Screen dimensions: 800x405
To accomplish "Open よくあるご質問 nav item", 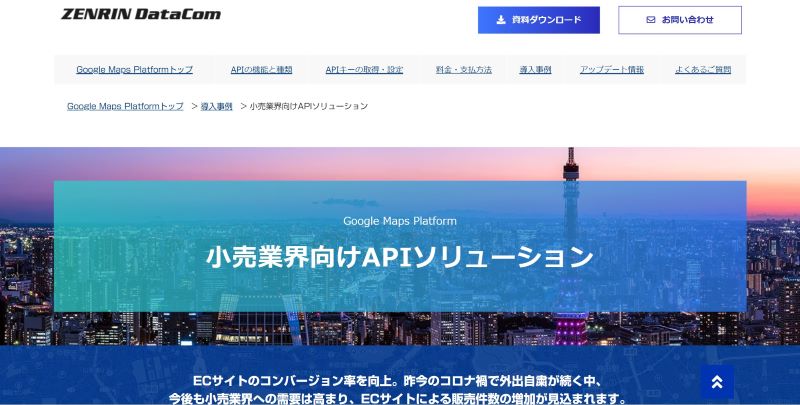I will click(703, 69).
